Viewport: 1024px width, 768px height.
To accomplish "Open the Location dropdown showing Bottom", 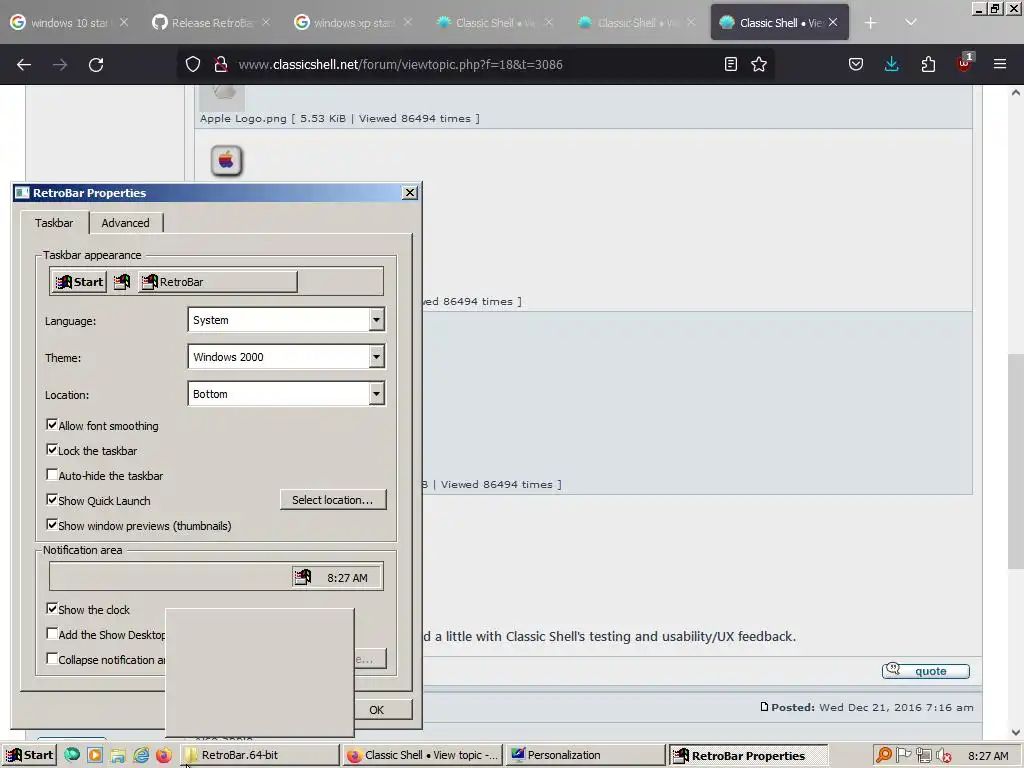I will pyautogui.click(x=287, y=394).
